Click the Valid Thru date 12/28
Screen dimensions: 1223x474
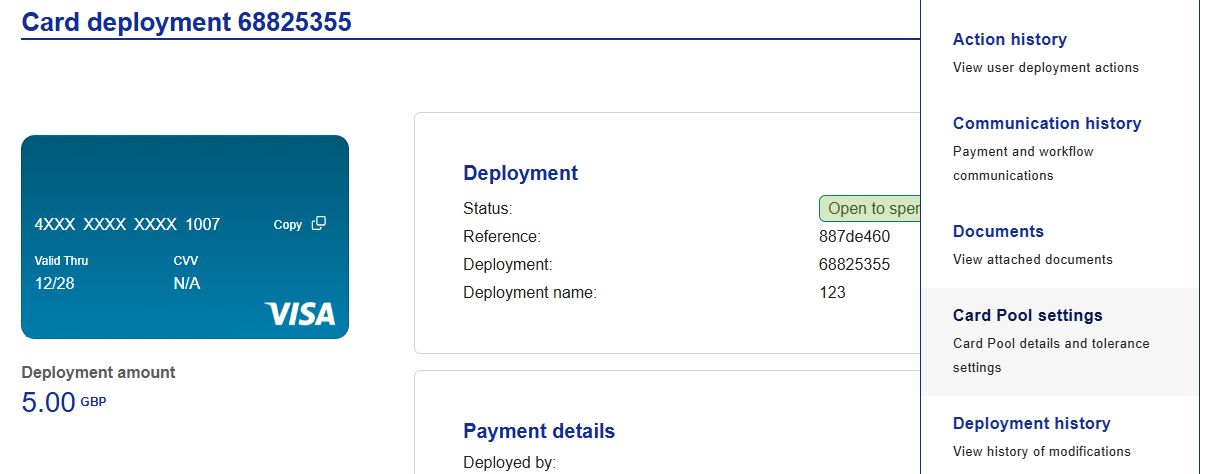[x=55, y=283]
